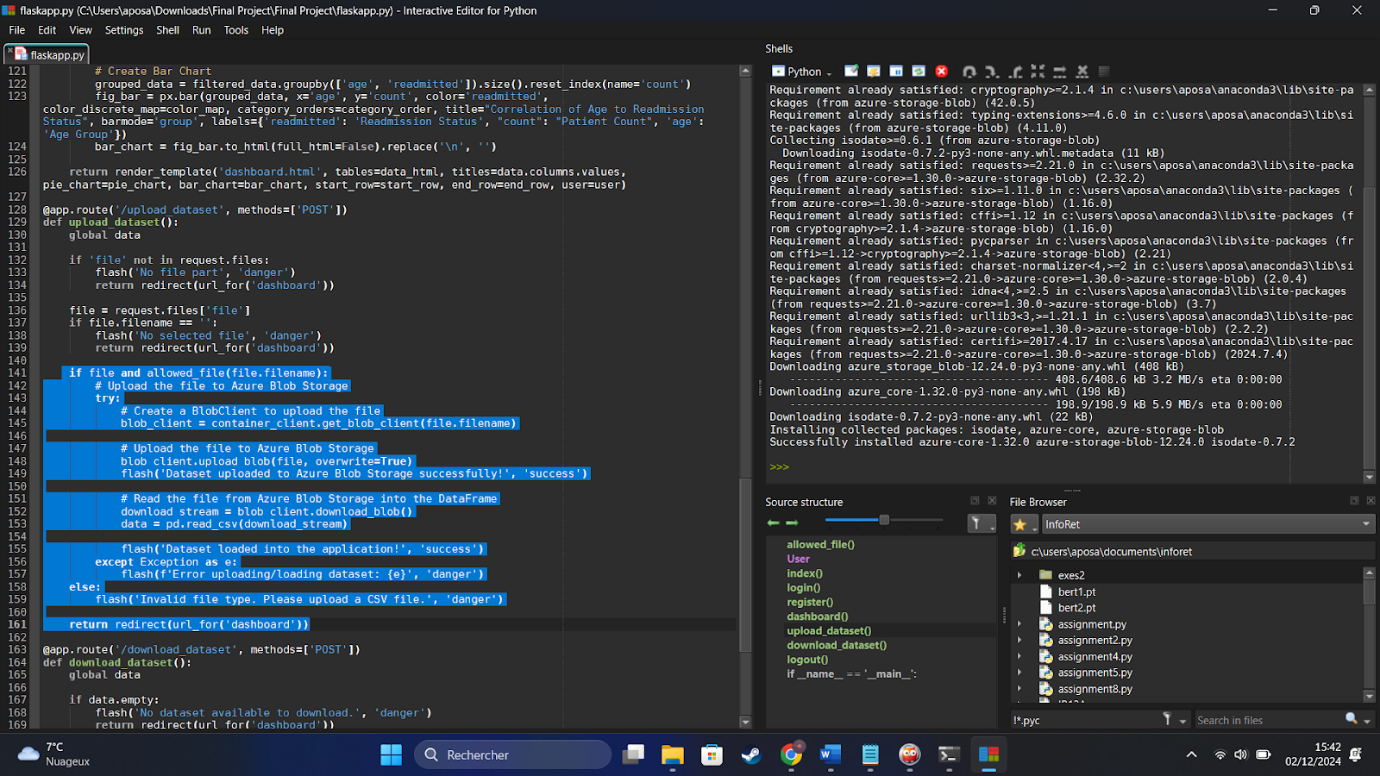Click the clear screen shell icon
This screenshot has height=776, width=1380.
(852, 72)
